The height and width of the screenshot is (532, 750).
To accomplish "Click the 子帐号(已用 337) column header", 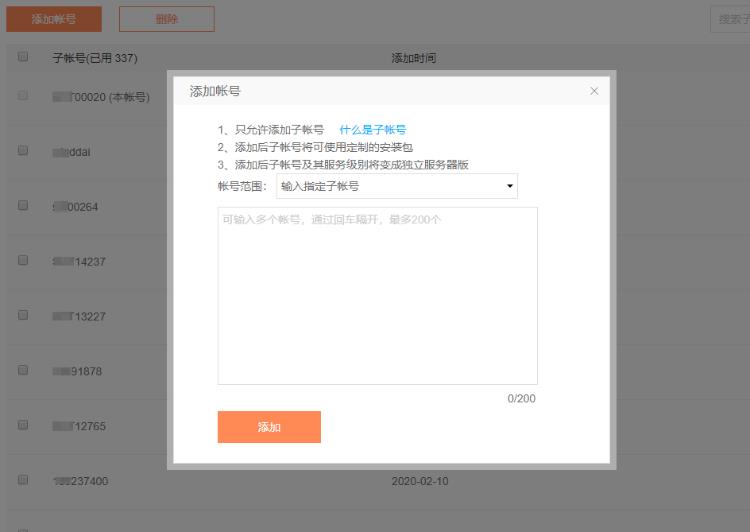I will click(95, 58).
